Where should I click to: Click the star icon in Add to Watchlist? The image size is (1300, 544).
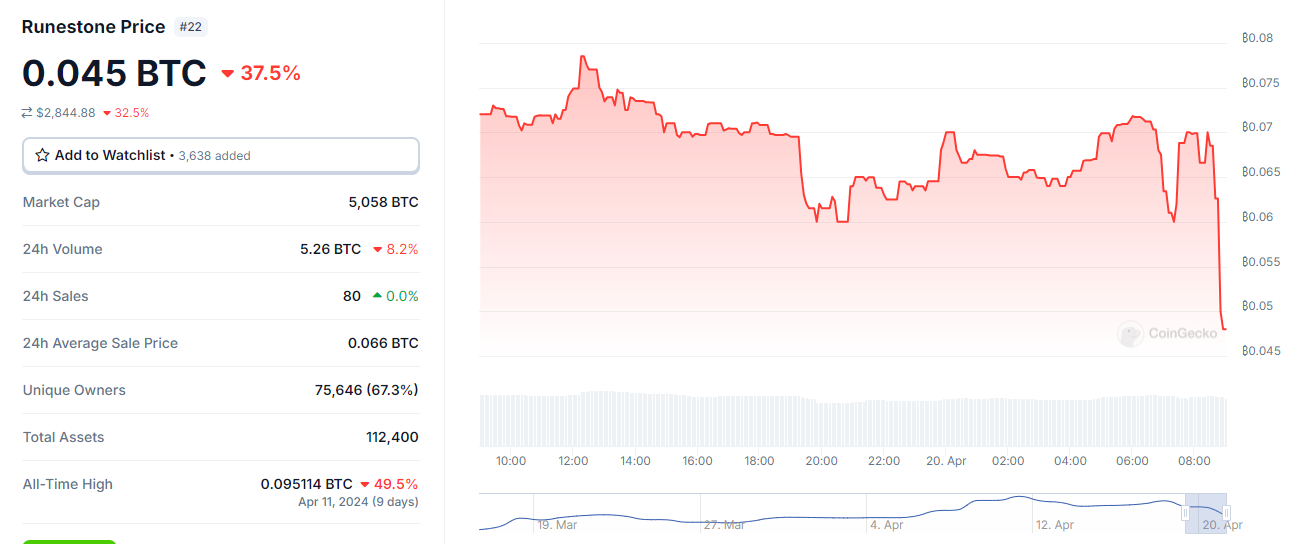(x=42, y=155)
